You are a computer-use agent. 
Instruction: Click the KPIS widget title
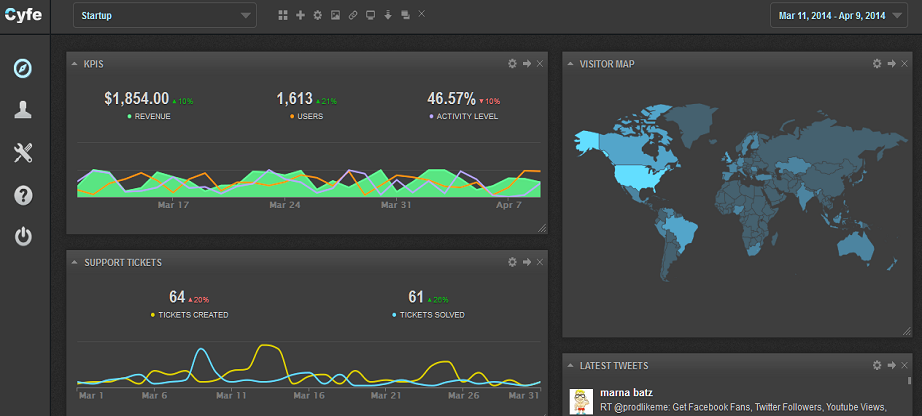click(94, 64)
